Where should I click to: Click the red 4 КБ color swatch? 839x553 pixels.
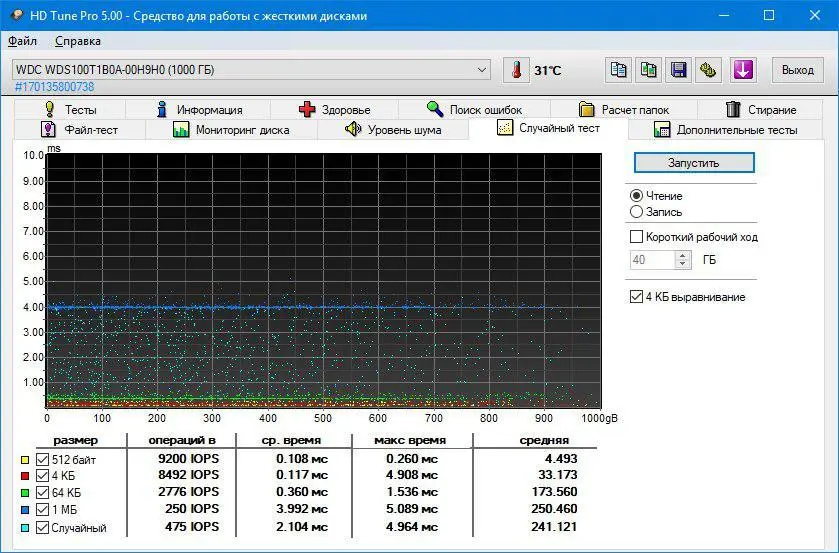(25, 476)
